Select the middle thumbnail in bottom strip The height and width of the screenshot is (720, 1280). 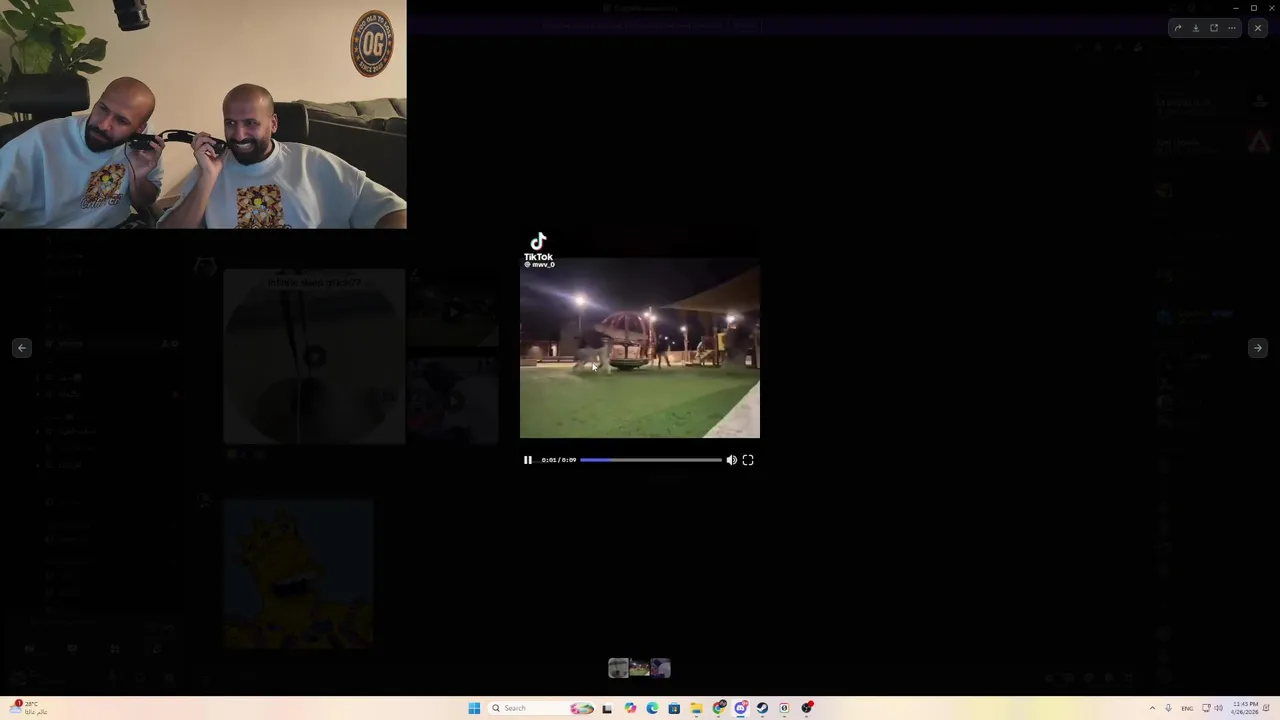tap(639, 668)
